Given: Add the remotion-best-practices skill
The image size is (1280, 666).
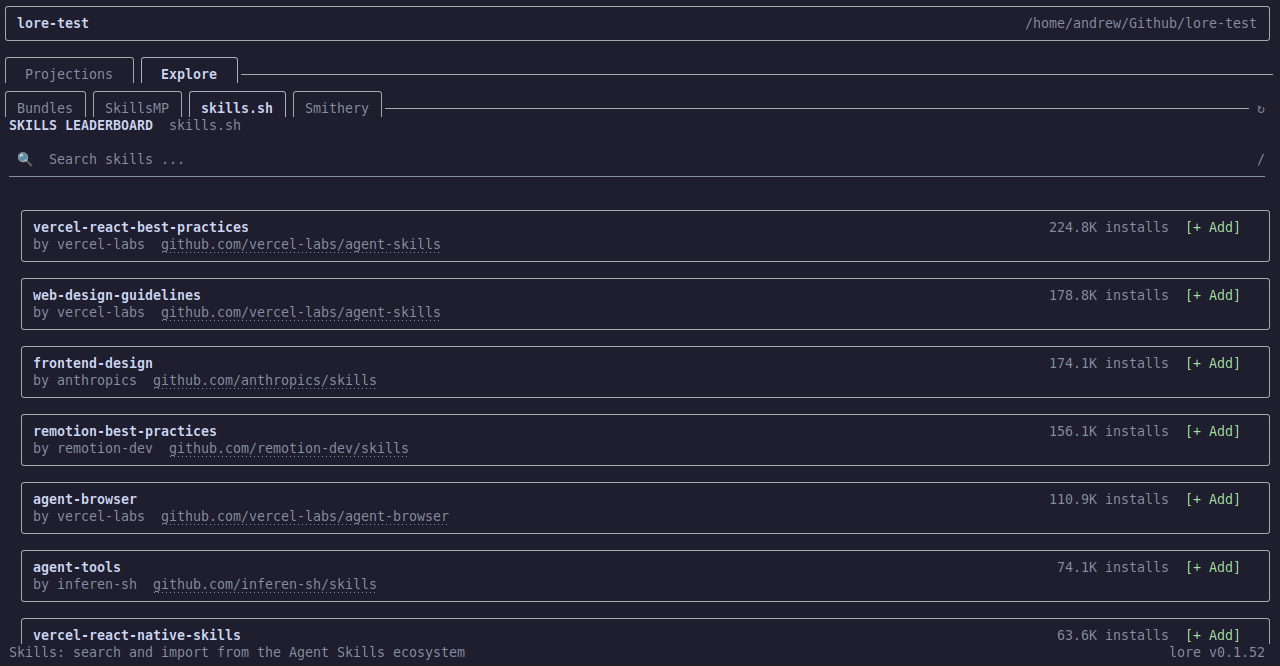Looking at the screenshot, I should [1212, 431].
